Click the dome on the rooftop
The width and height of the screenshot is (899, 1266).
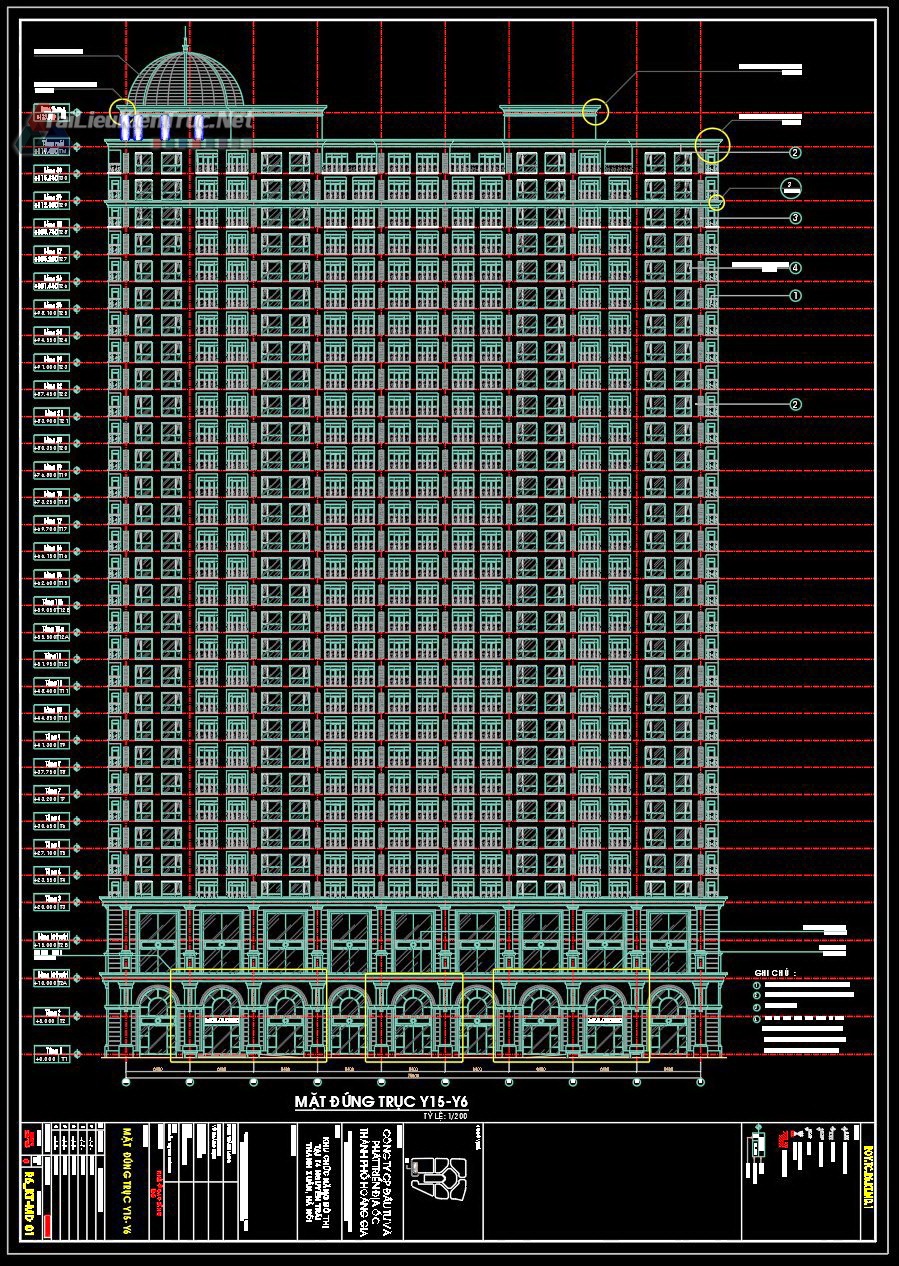(186, 79)
